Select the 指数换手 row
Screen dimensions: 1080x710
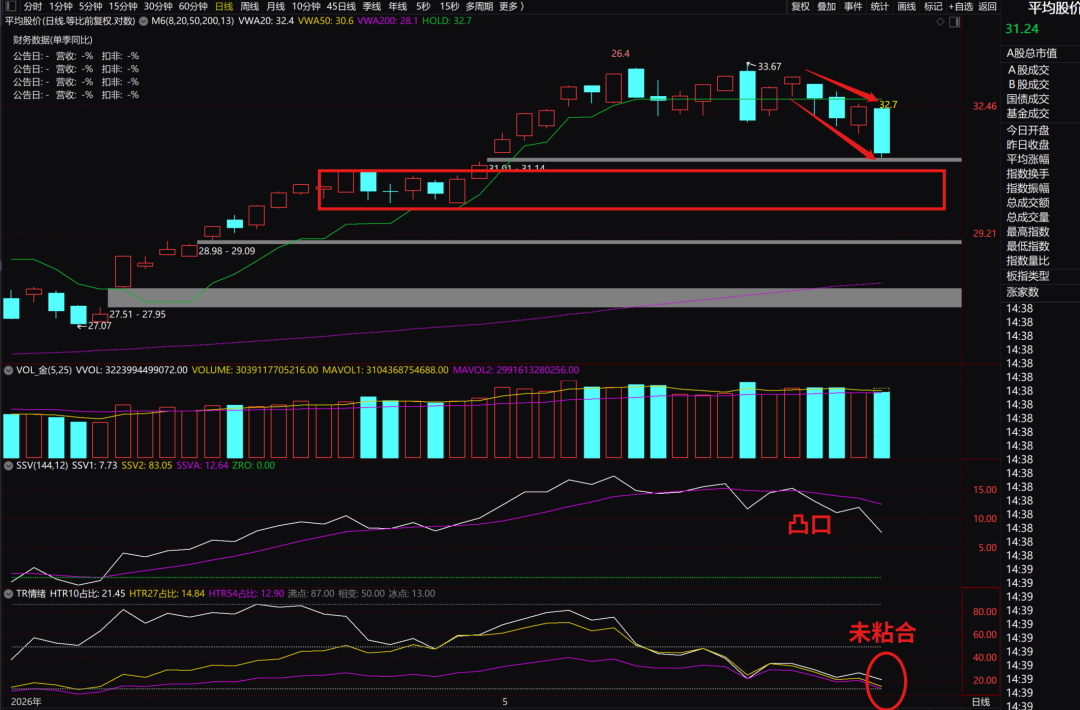click(x=1028, y=174)
